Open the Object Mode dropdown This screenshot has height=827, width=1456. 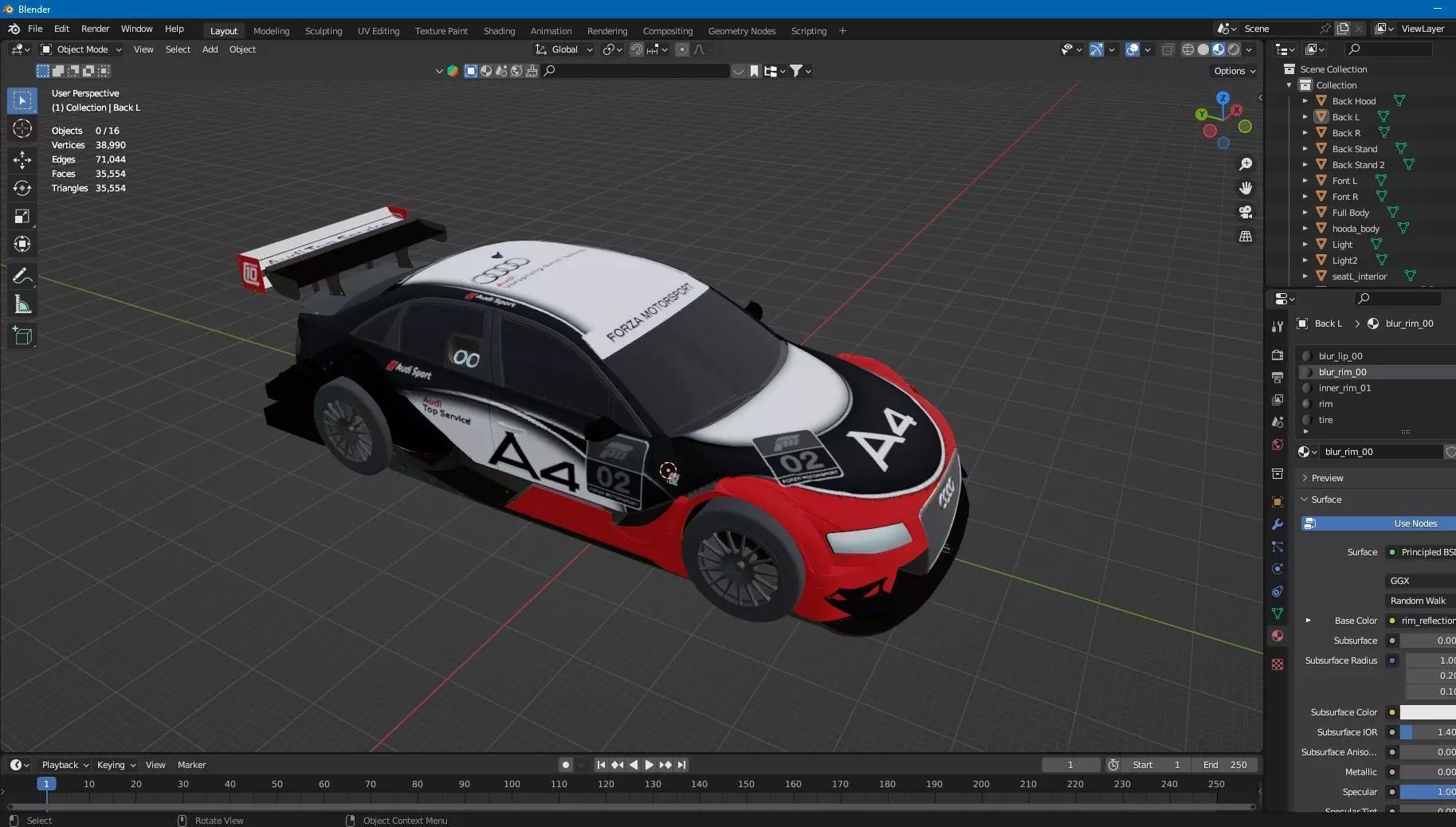(81, 49)
